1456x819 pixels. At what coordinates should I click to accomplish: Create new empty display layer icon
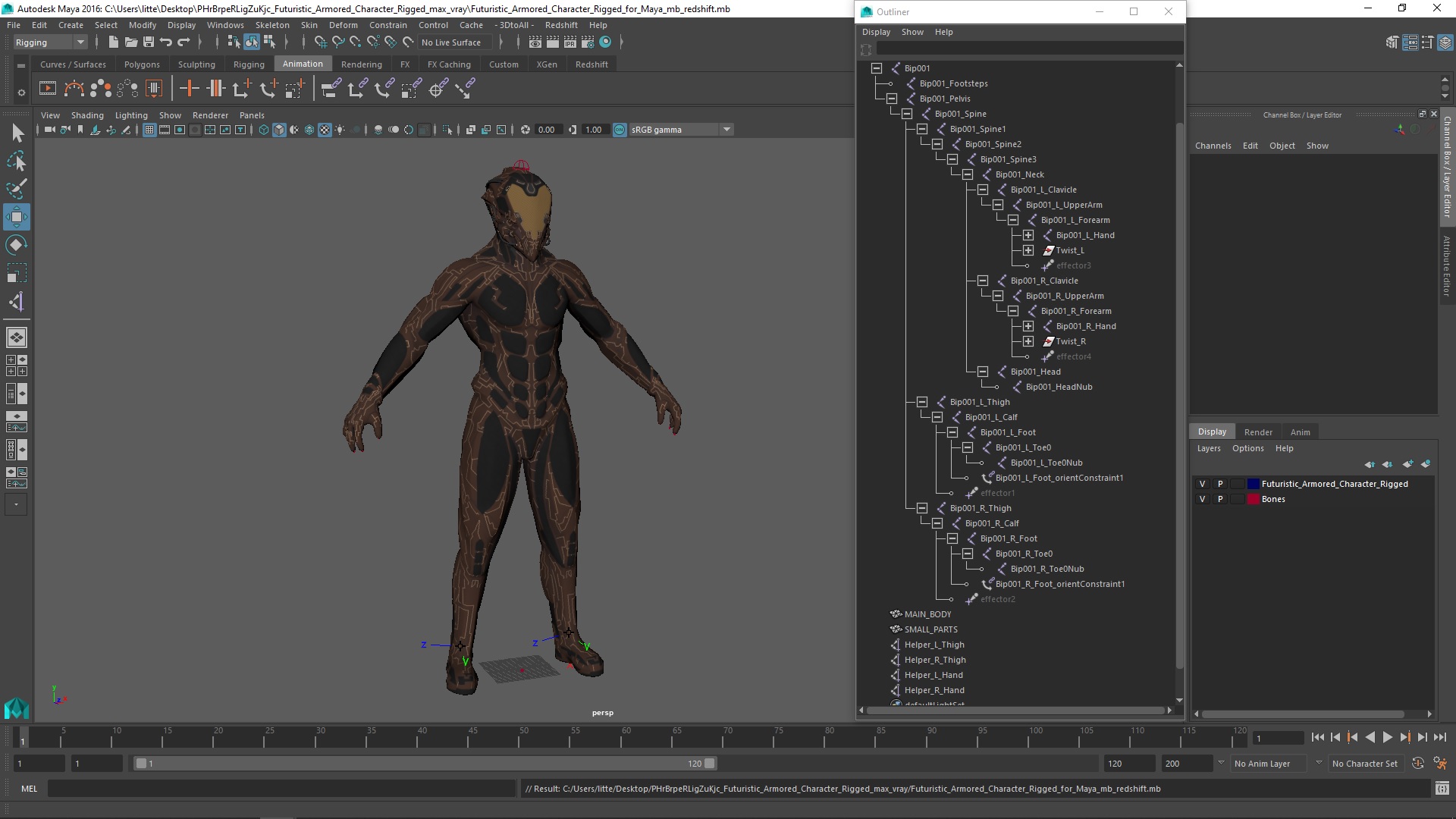pyautogui.click(x=1407, y=464)
